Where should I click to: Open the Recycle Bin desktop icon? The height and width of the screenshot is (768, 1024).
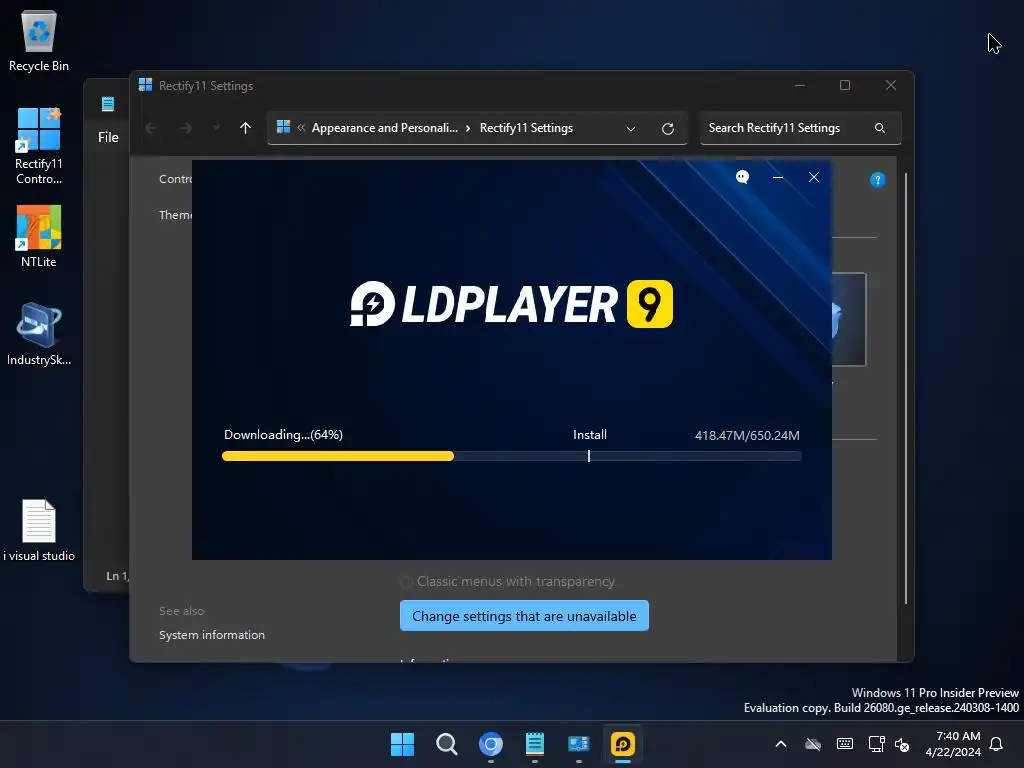point(39,40)
